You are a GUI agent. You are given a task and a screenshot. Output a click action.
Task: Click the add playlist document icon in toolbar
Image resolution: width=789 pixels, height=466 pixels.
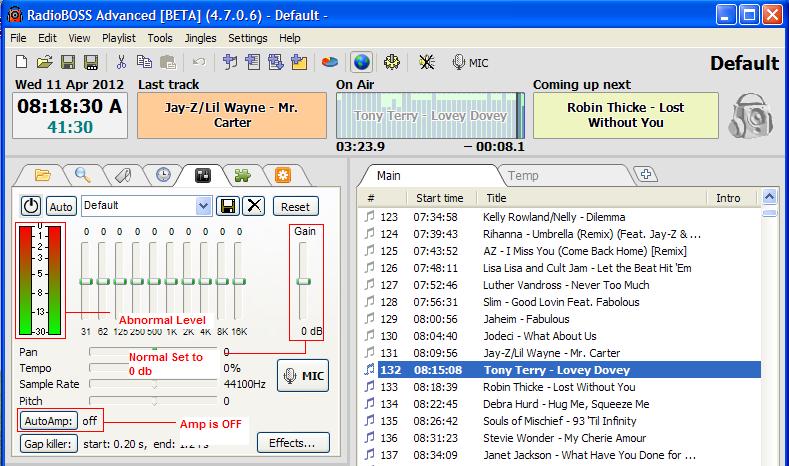(x=253, y=62)
